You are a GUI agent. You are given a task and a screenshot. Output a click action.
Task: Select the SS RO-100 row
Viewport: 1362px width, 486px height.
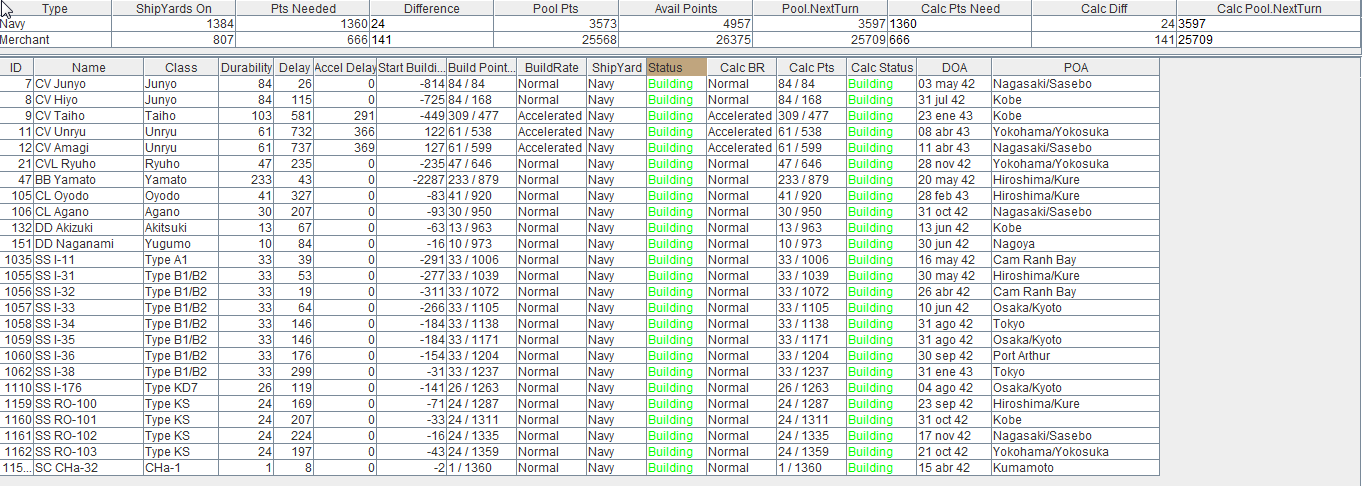click(580, 404)
